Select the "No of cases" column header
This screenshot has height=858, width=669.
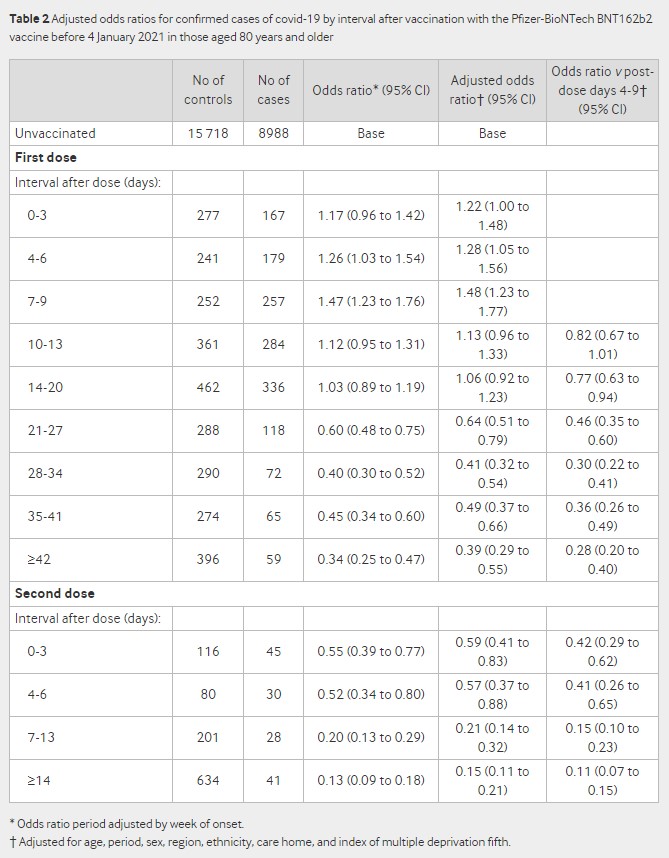(x=273, y=89)
